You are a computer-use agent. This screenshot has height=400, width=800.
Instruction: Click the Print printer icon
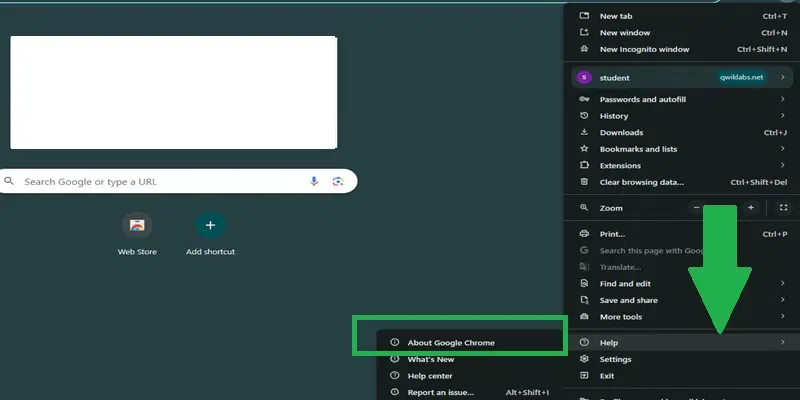pos(584,234)
